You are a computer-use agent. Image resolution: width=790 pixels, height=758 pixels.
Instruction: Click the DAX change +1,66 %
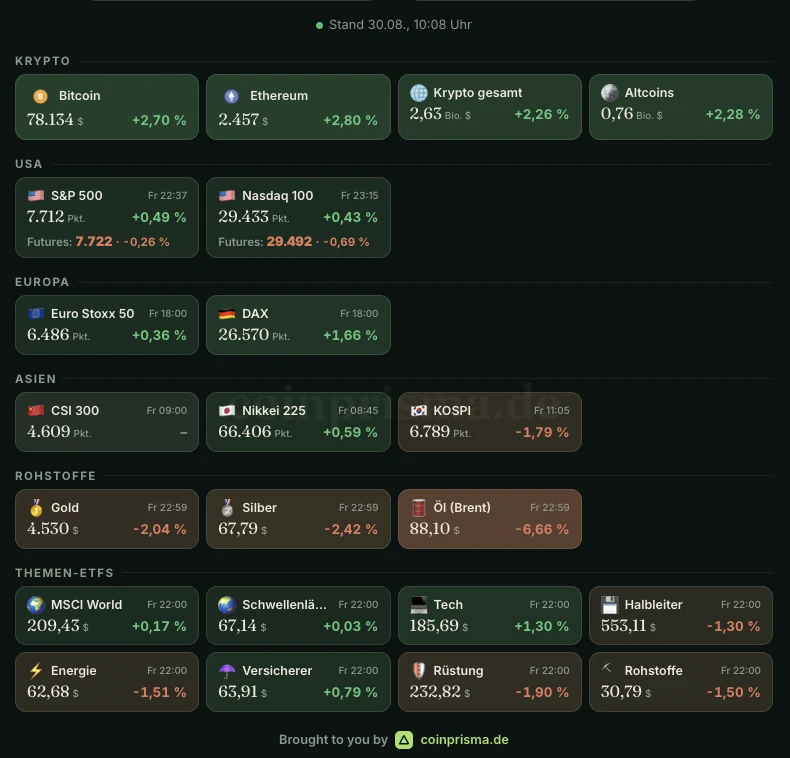pos(350,335)
